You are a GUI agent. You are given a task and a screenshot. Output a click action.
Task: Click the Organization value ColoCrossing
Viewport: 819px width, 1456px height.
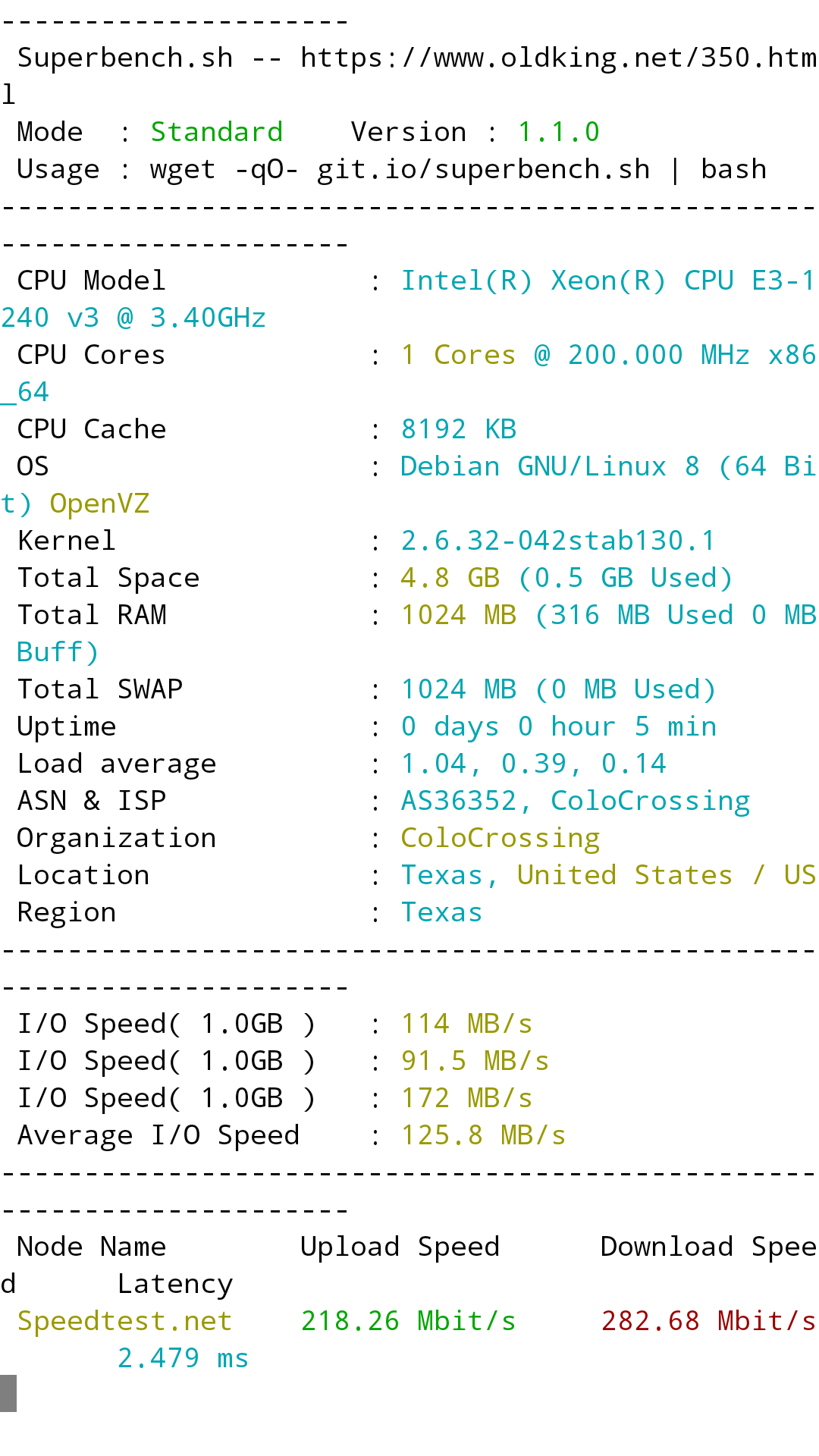pos(500,838)
